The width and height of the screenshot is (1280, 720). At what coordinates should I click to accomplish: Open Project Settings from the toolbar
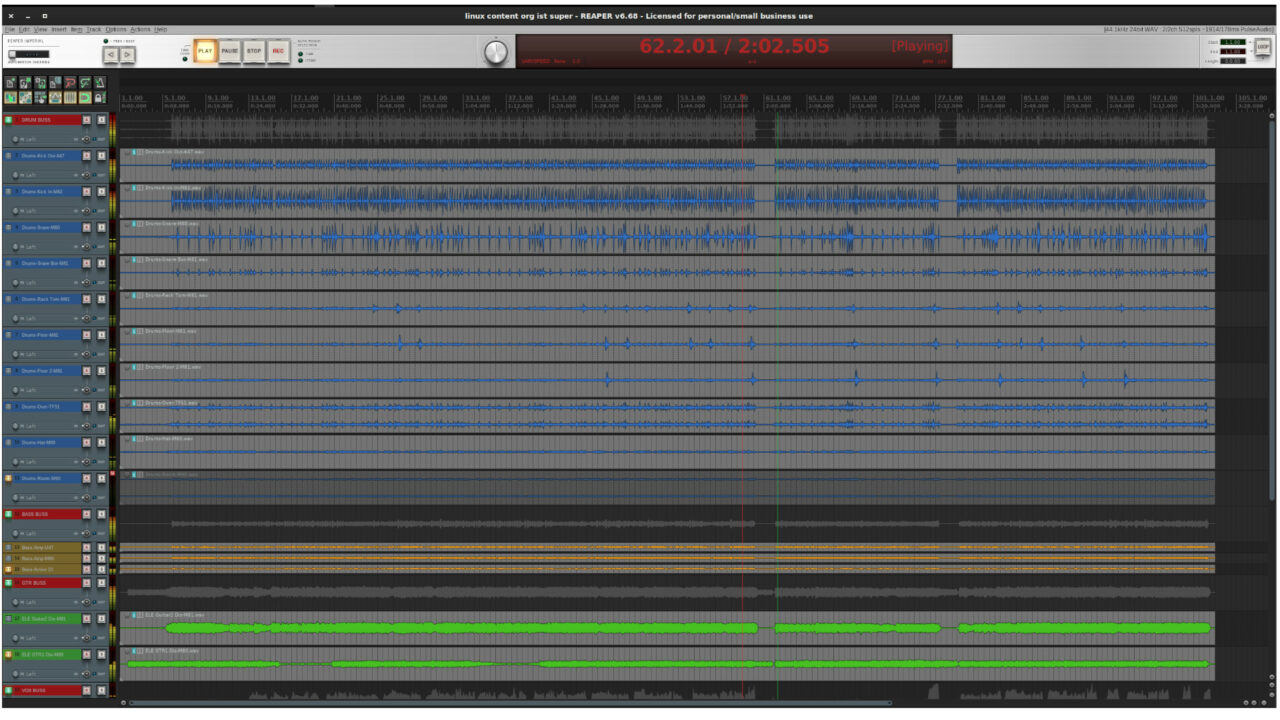click(55, 83)
